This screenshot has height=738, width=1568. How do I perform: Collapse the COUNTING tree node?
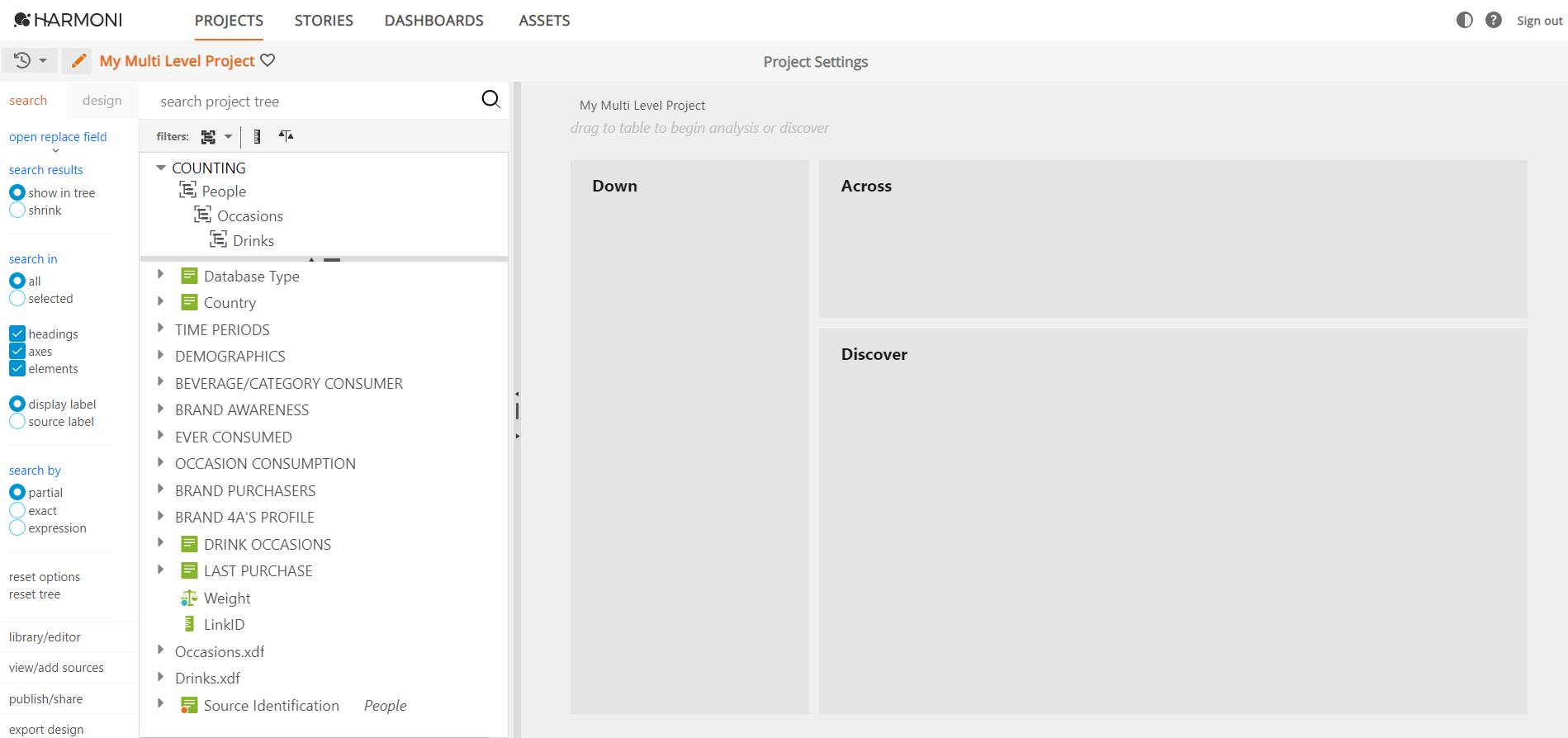[161, 168]
